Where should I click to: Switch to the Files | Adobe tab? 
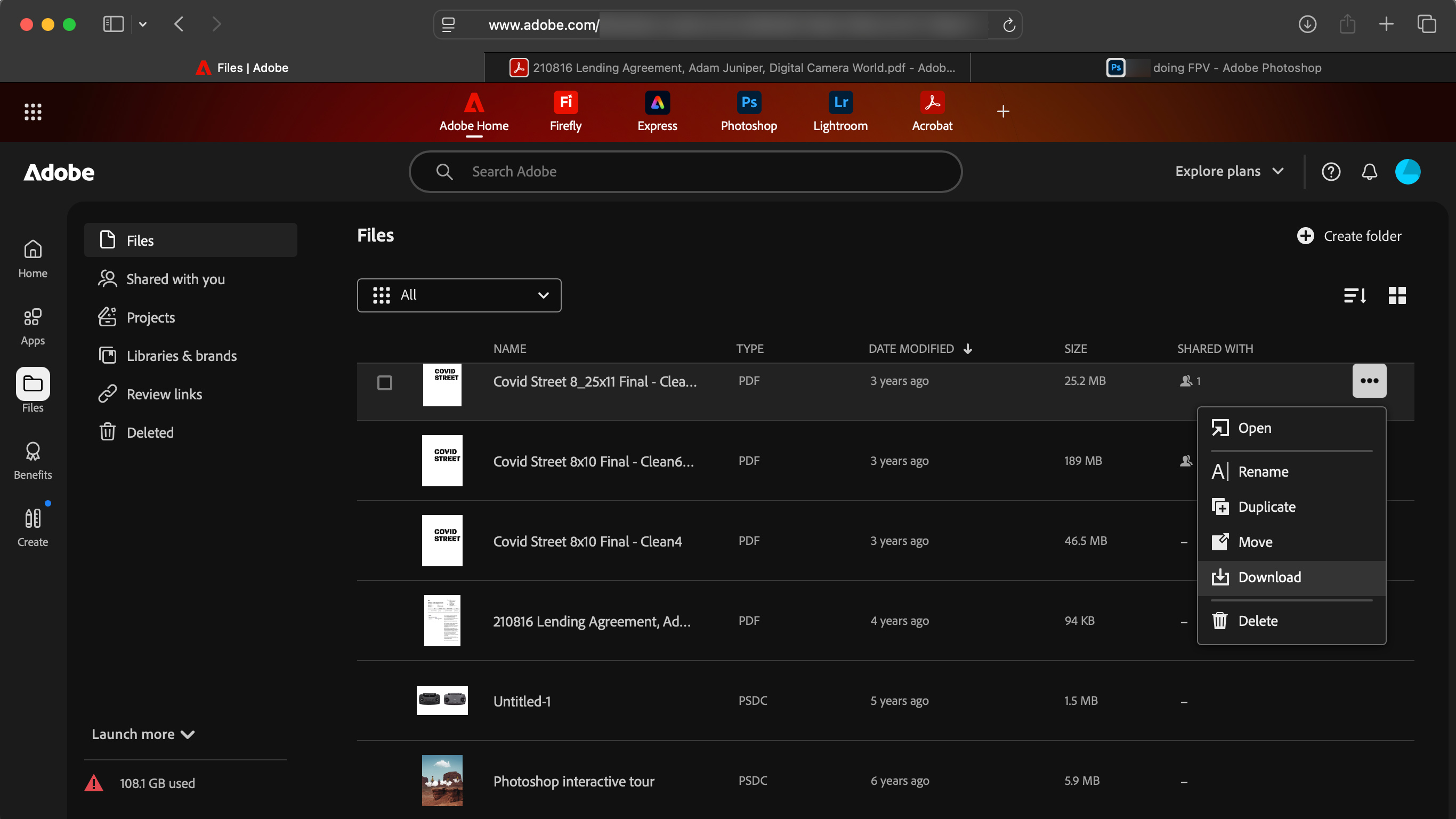coord(242,68)
